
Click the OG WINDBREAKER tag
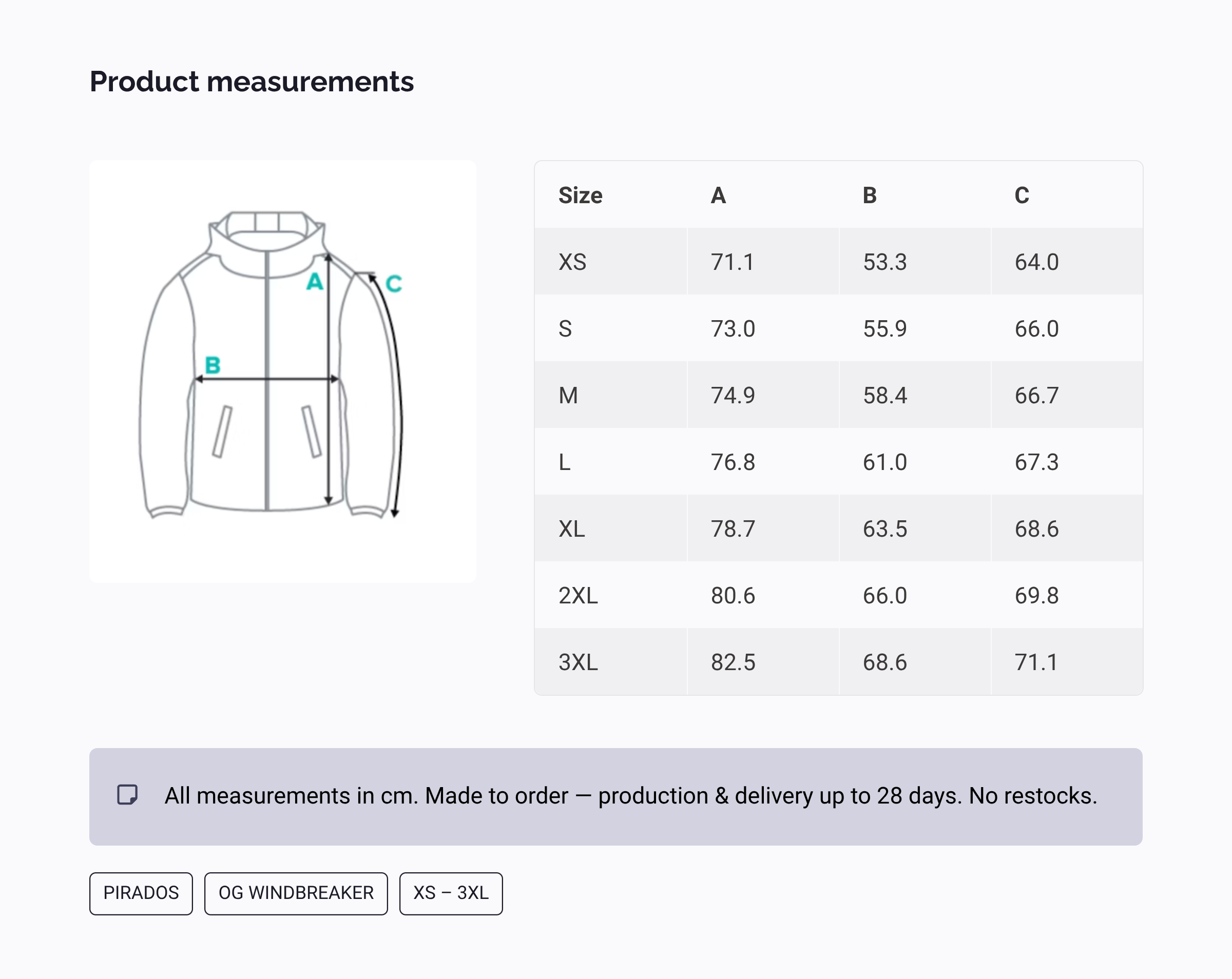click(296, 893)
